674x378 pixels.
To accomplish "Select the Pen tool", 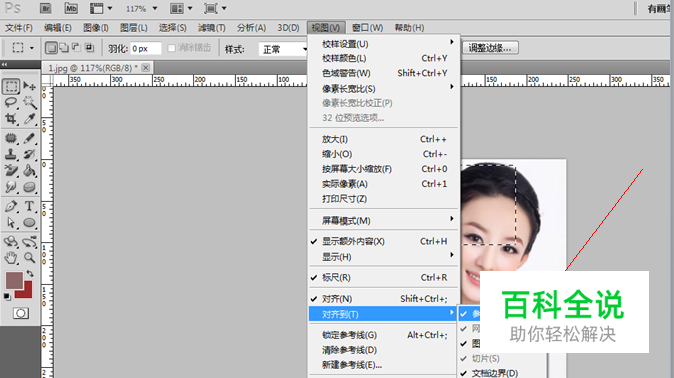I will point(11,206).
